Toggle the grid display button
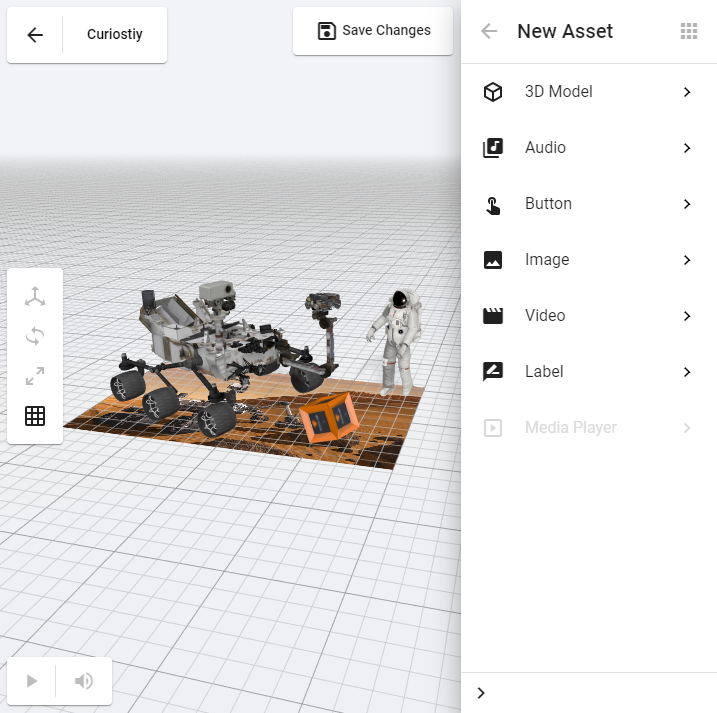 (x=35, y=416)
